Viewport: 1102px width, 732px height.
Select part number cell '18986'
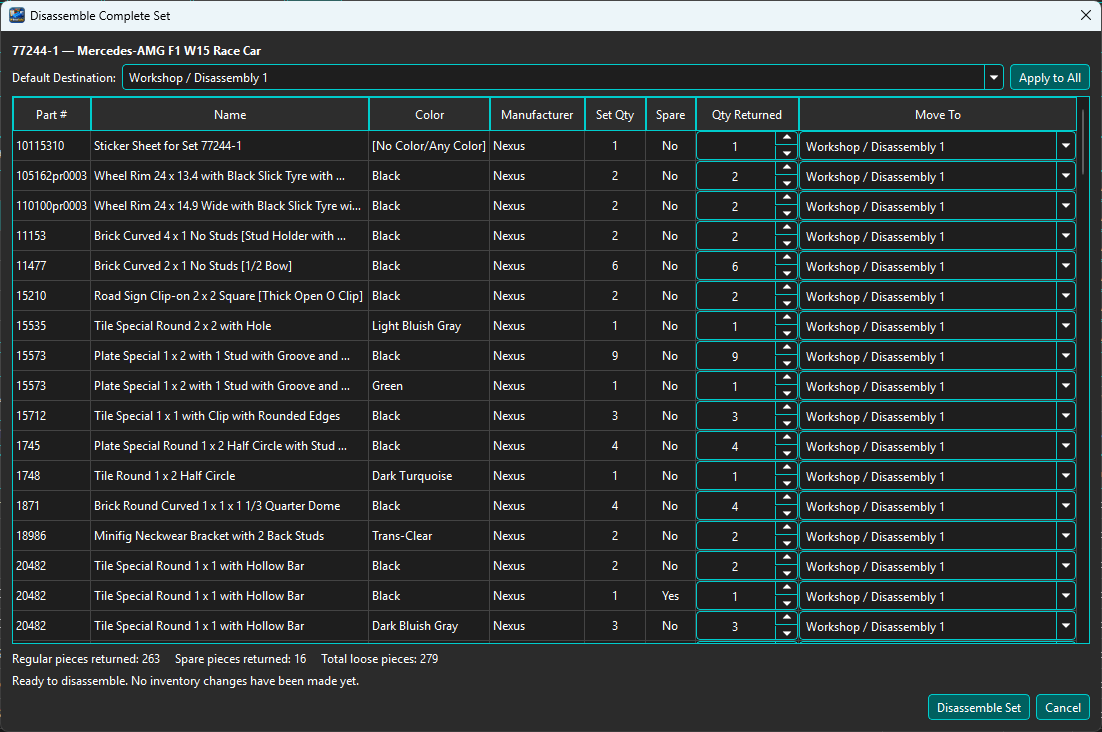tap(51, 536)
